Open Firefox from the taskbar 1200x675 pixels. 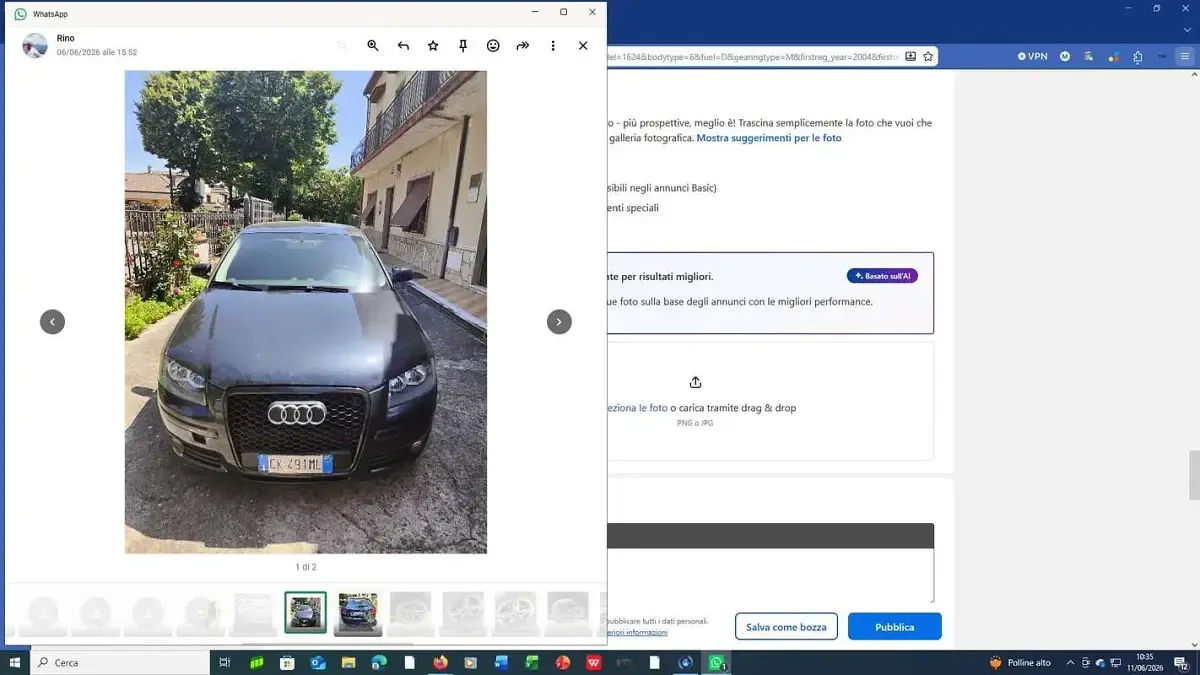440,662
